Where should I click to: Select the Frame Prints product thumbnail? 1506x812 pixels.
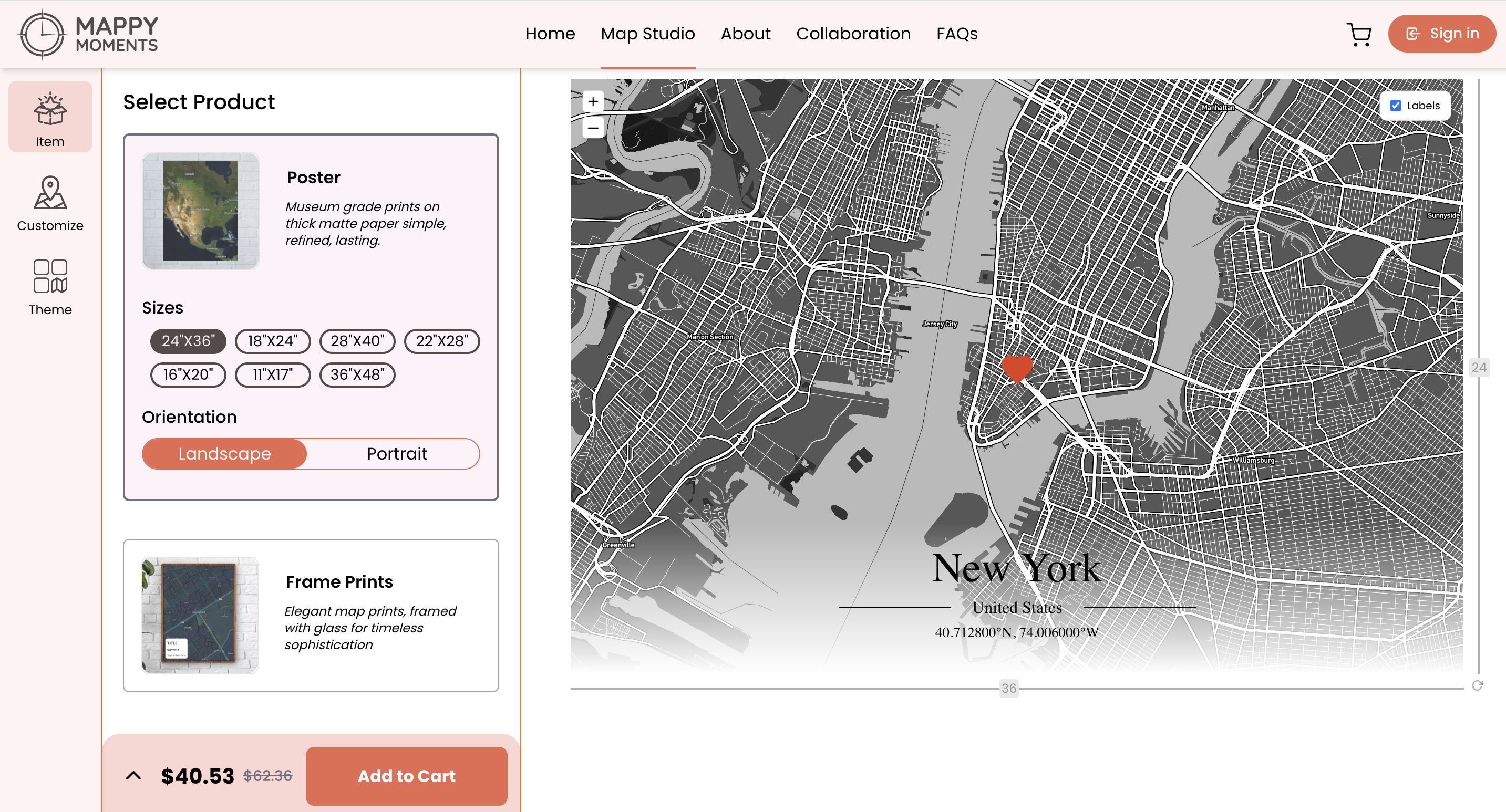[x=200, y=616]
